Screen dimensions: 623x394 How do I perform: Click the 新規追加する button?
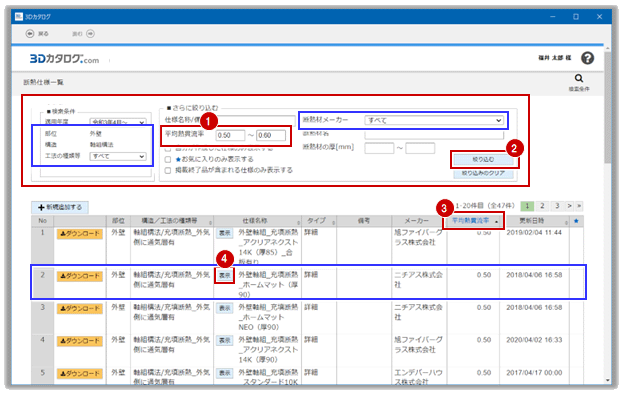point(60,207)
